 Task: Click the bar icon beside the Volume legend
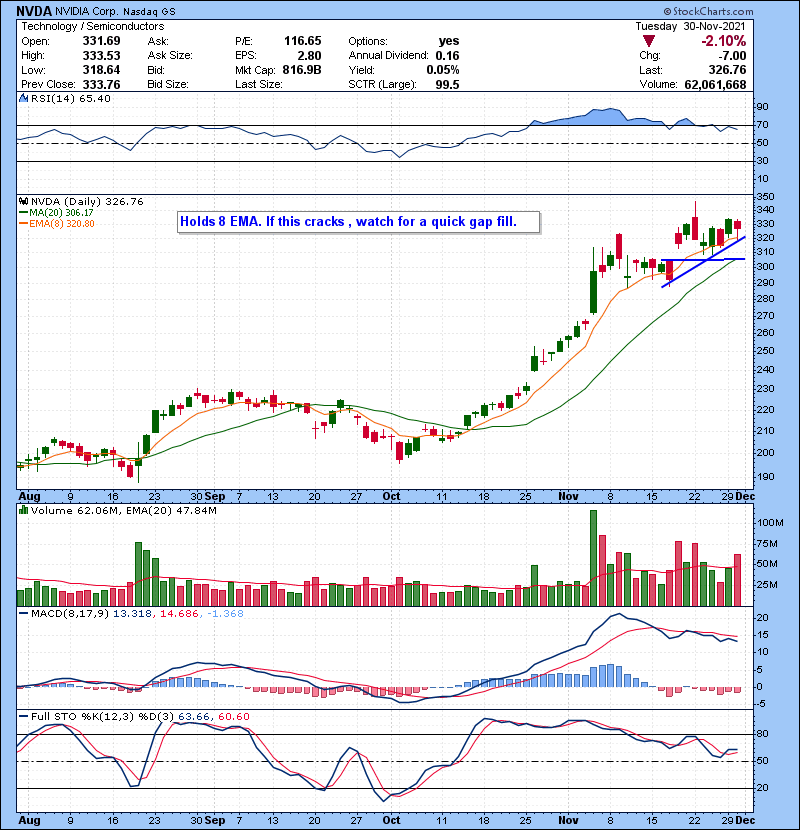coord(23,510)
